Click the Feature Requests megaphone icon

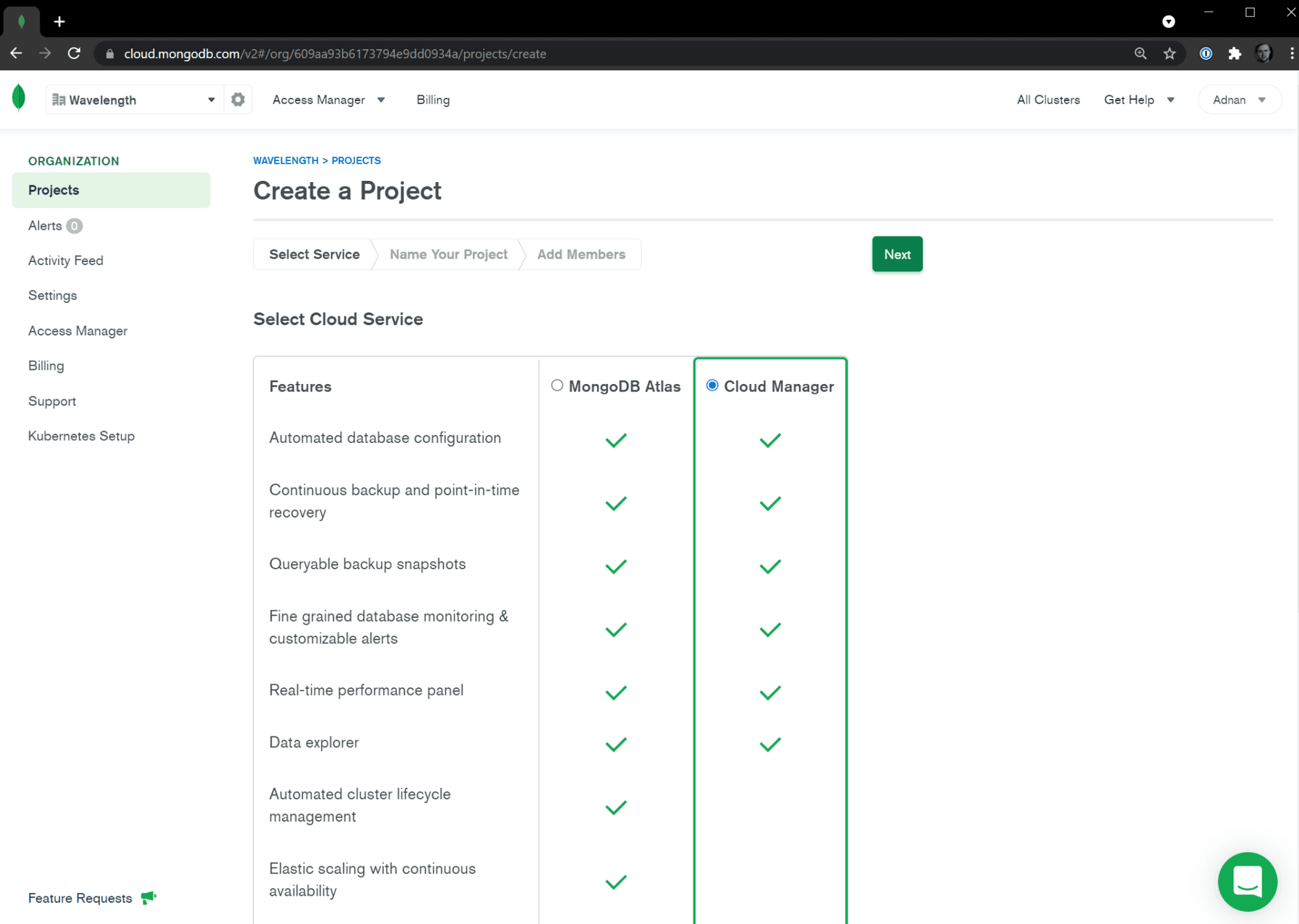tap(149, 897)
